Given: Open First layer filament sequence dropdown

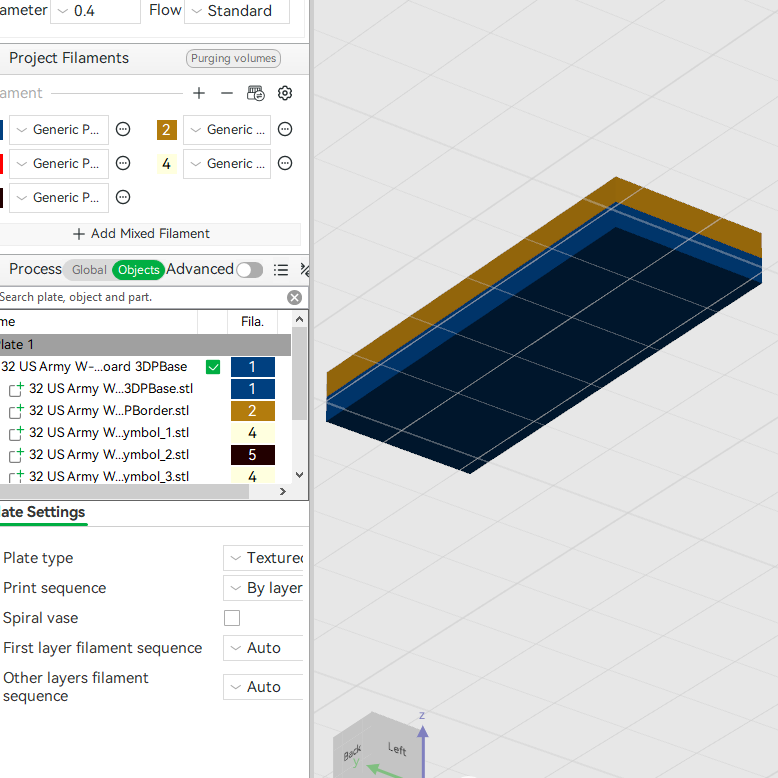Looking at the screenshot, I should [x=263, y=648].
